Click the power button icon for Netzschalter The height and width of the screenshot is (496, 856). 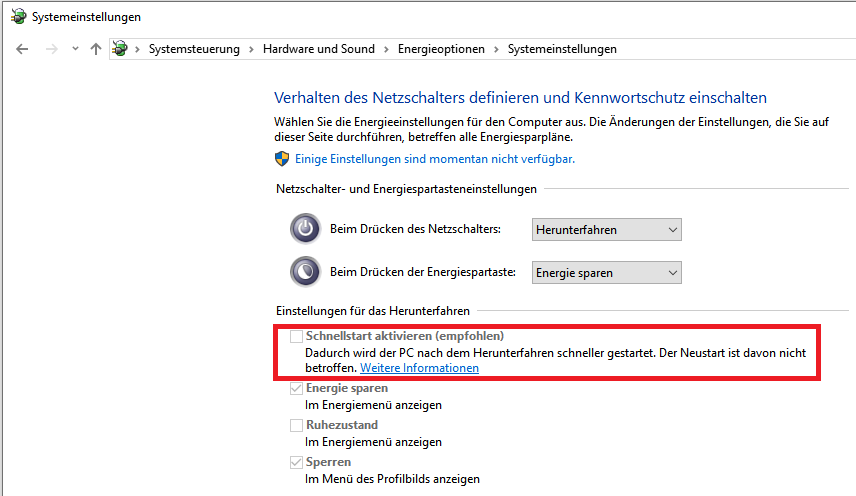click(x=305, y=229)
